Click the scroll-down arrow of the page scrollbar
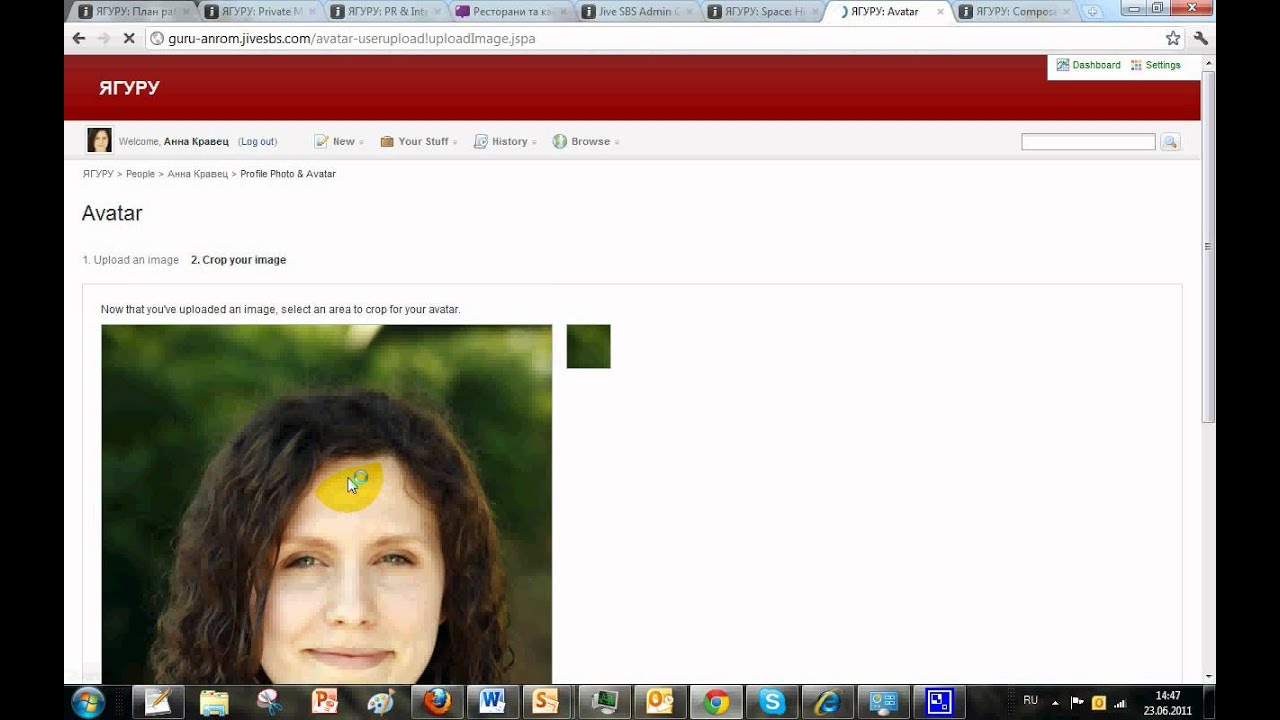 pyautogui.click(x=1208, y=677)
